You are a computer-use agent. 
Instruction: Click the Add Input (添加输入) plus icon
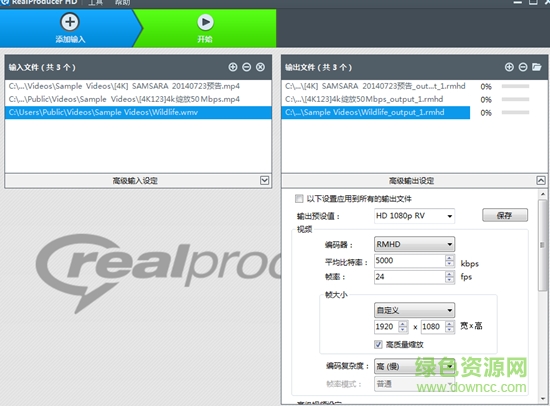coord(70,22)
